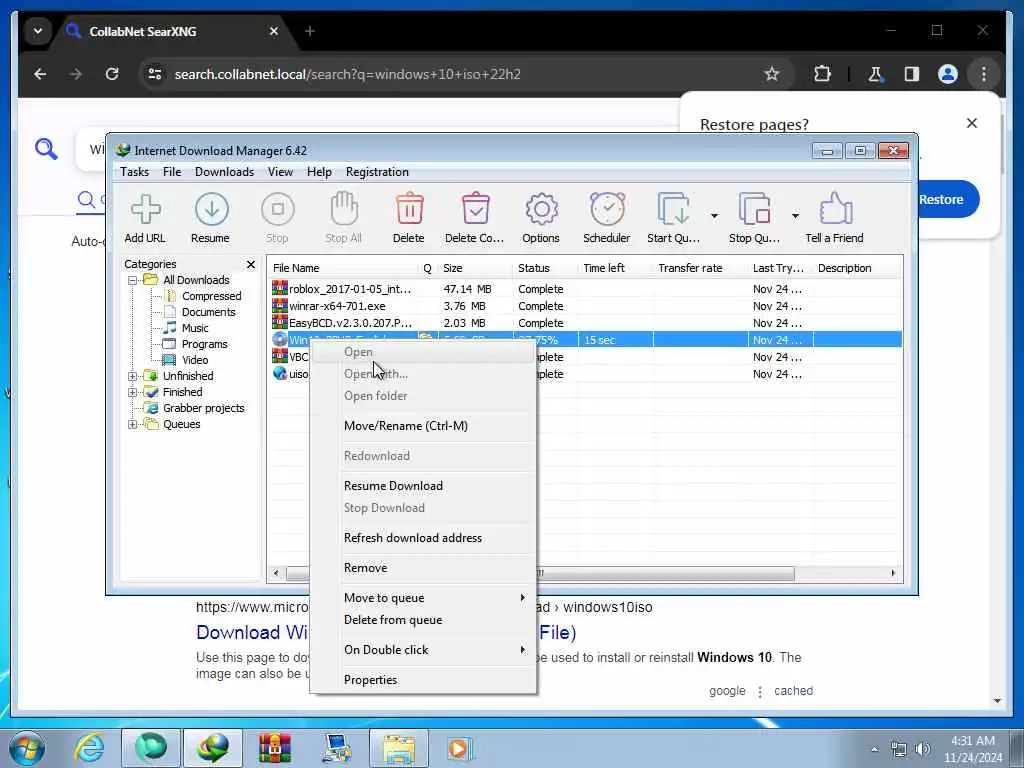Expand the Finished category node
Screen dimensions: 1024x768
(133, 392)
